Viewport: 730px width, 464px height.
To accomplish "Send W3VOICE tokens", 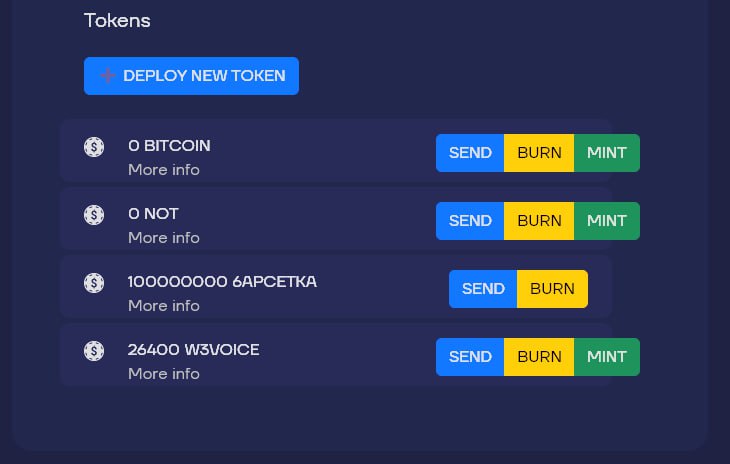I will pyautogui.click(x=470, y=357).
